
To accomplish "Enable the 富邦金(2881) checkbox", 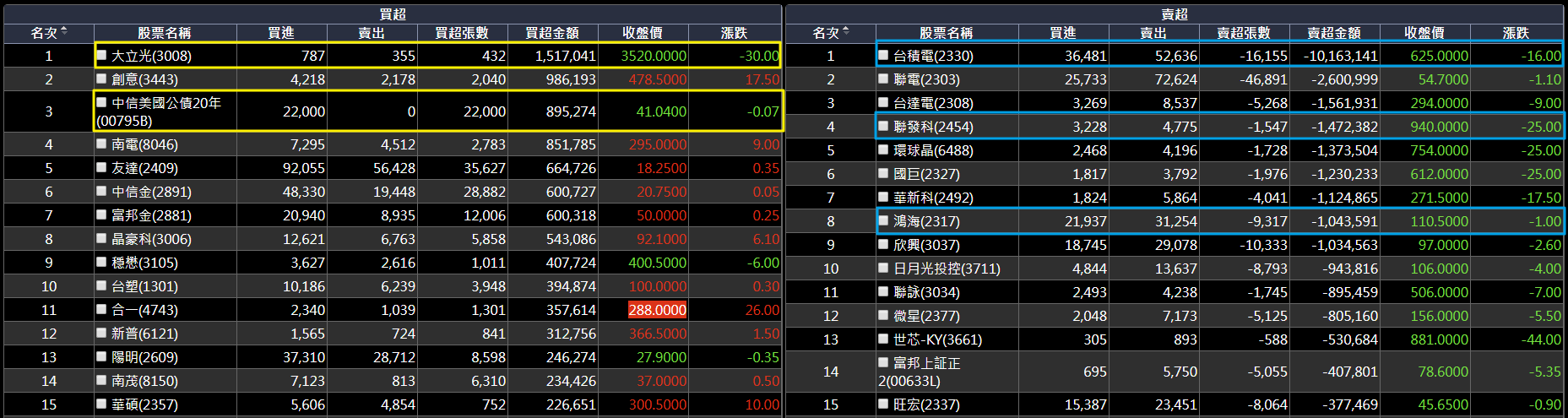I will click(x=102, y=214).
